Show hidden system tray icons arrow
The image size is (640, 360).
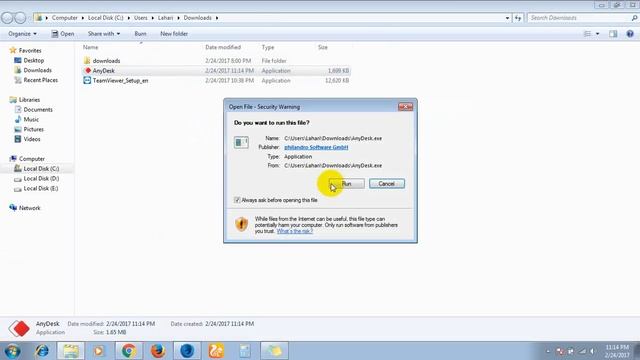(x=548, y=351)
